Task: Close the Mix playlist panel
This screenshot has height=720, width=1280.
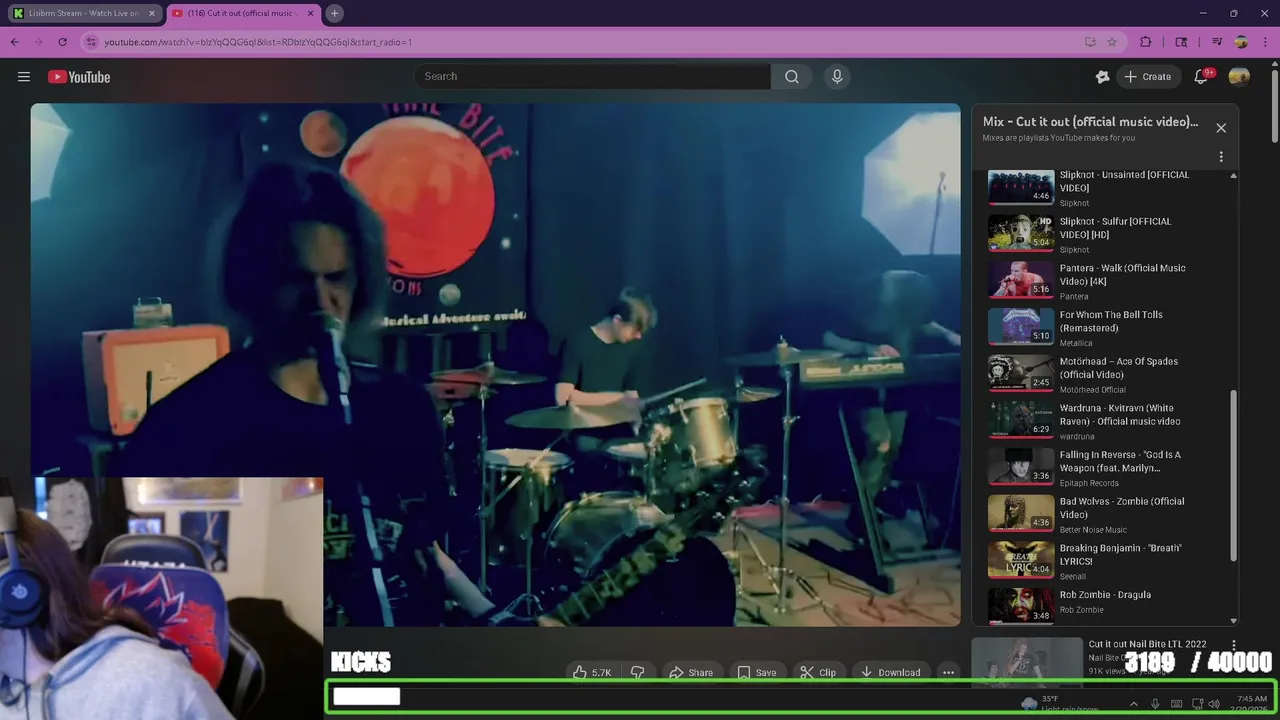Action: point(1221,128)
